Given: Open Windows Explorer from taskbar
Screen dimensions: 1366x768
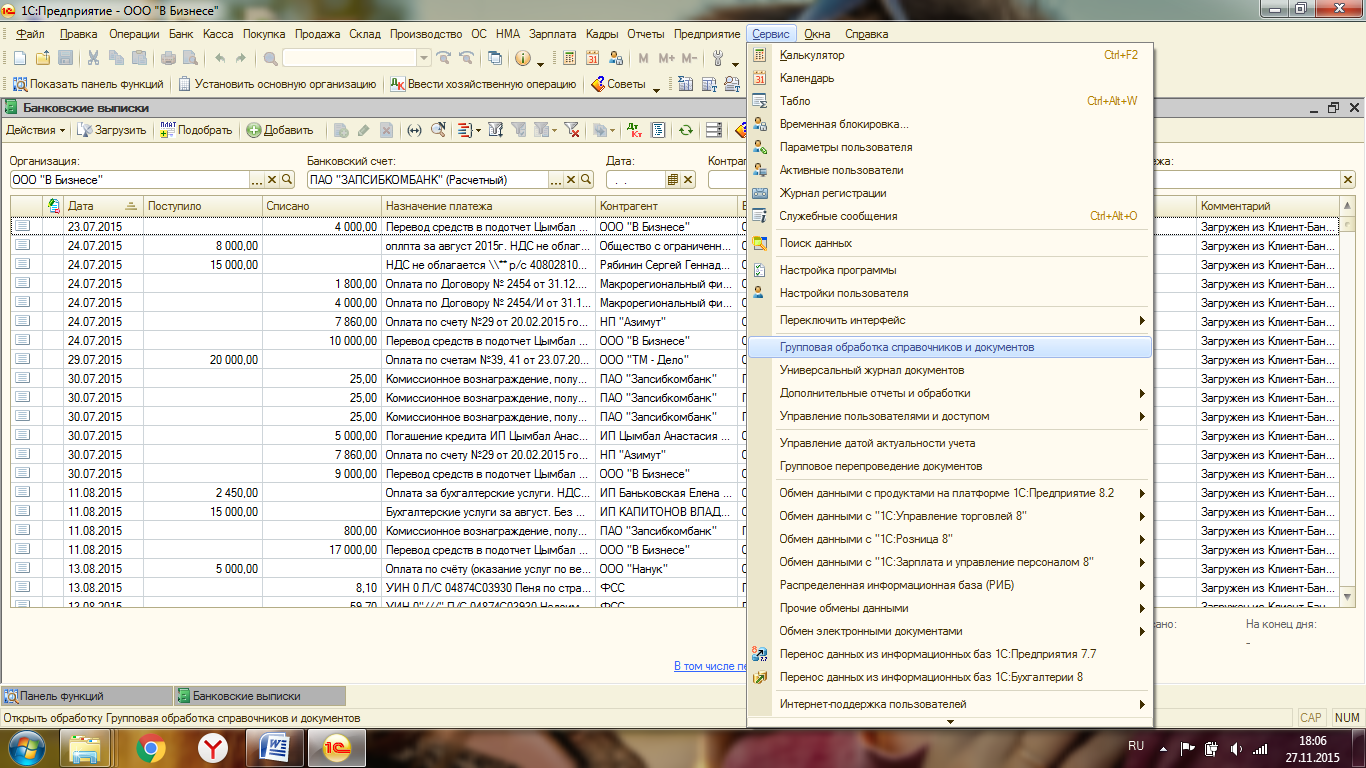Looking at the screenshot, I should tap(86, 747).
